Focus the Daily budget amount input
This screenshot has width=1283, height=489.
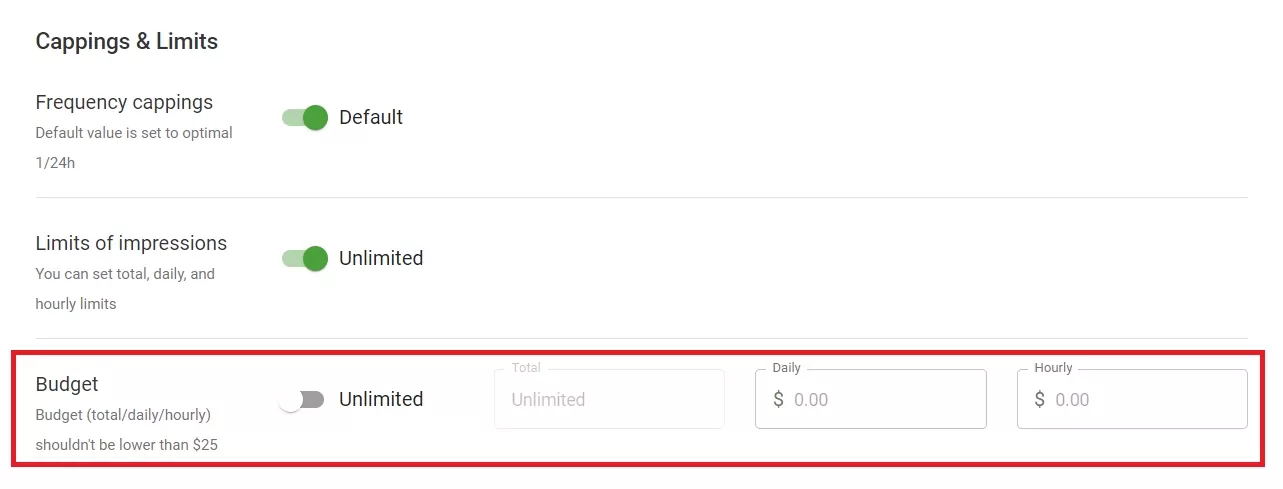pyautogui.click(x=880, y=400)
